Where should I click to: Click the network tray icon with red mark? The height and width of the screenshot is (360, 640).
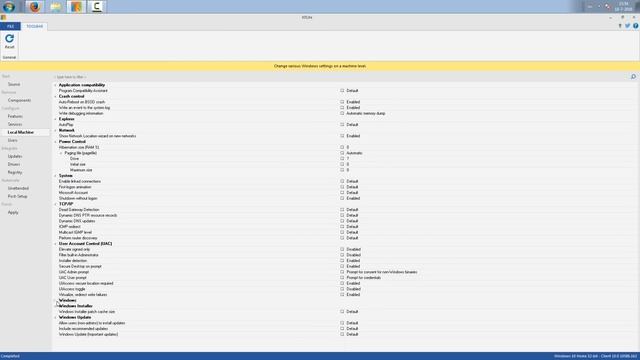pos(607,7)
